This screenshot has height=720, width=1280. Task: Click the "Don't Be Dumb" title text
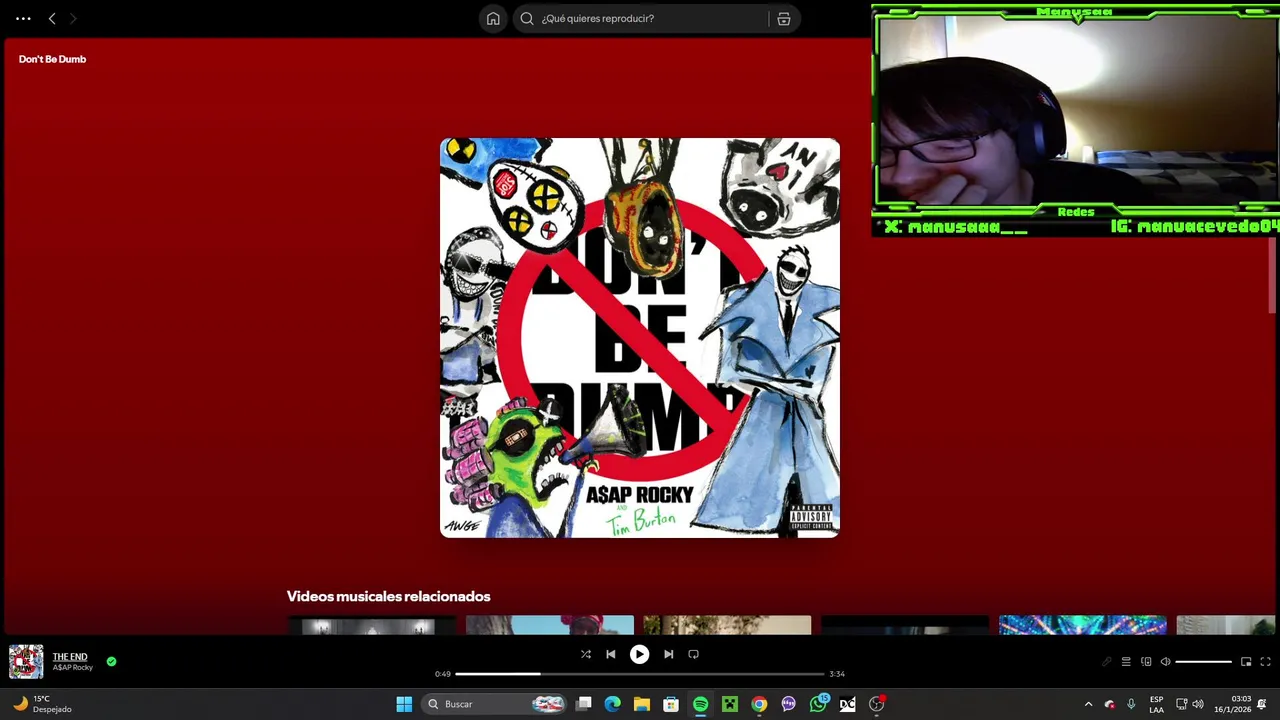[52, 59]
